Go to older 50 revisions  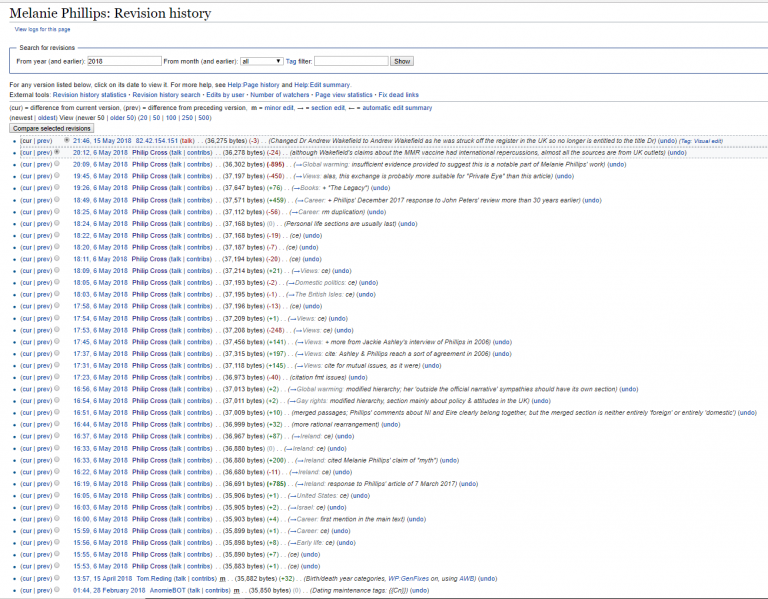[x=118, y=117]
